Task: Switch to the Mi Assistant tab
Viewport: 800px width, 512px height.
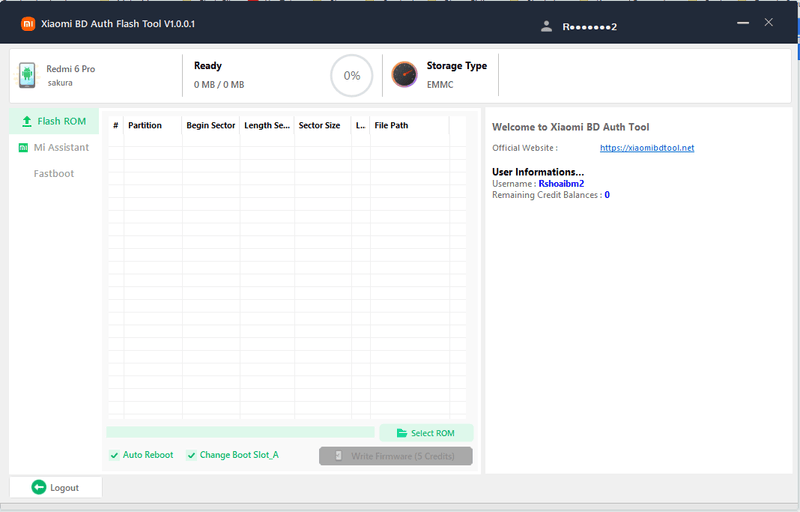Action: click(54, 147)
